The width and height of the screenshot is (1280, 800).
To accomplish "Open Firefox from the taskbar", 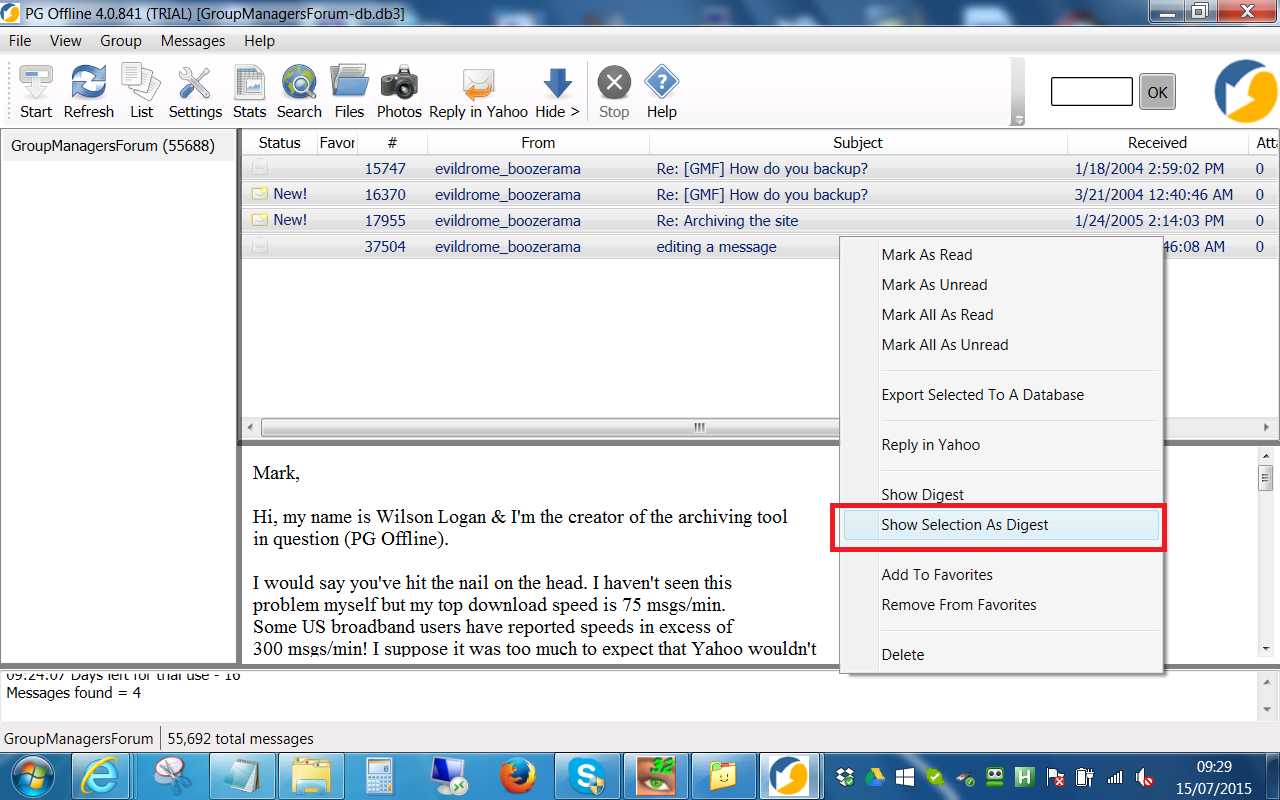I will pyautogui.click(x=518, y=776).
